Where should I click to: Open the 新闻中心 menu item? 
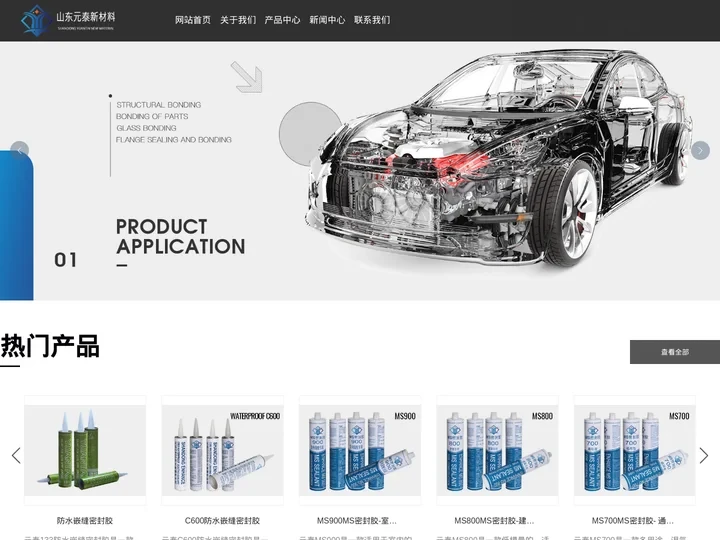click(x=327, y=20)
